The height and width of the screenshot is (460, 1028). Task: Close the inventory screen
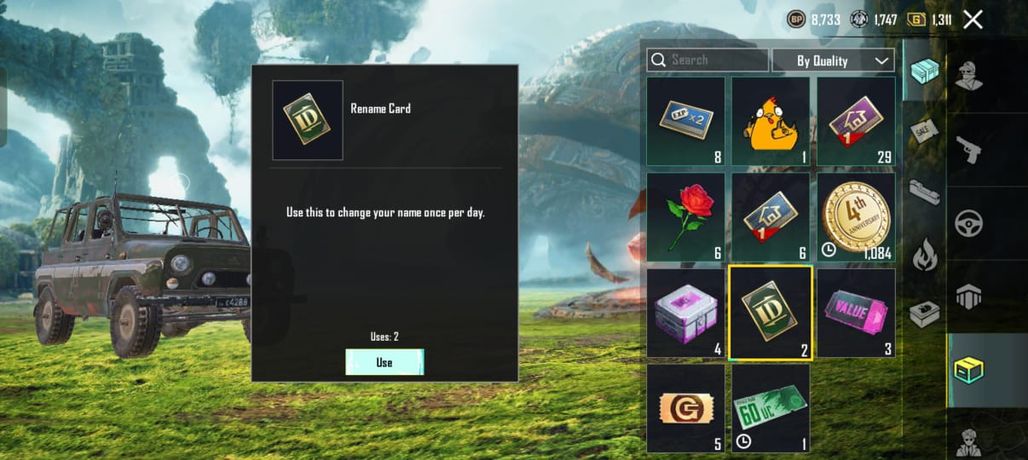tap(973, 20)
